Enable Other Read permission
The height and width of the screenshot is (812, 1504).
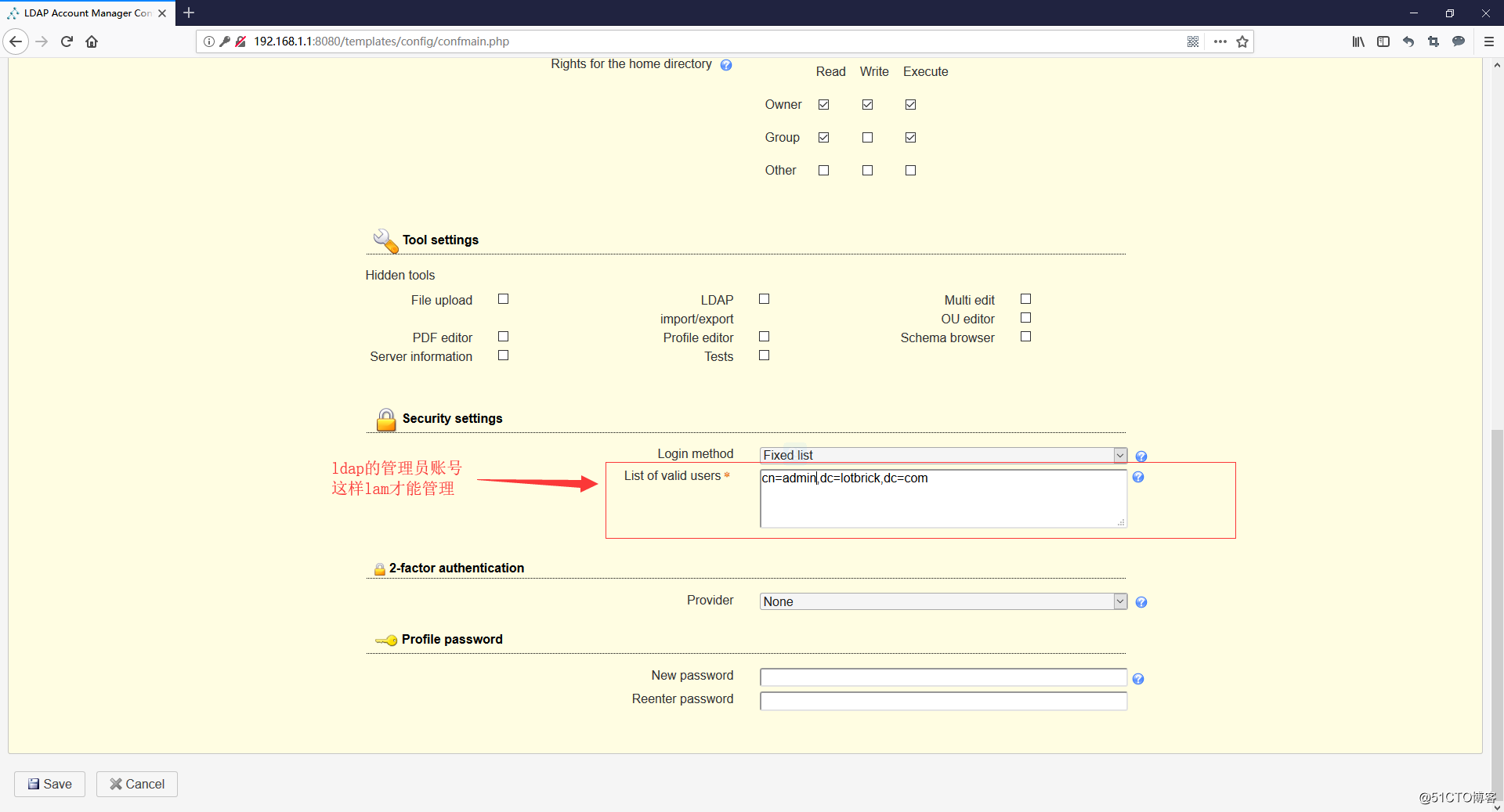[823, 170]
